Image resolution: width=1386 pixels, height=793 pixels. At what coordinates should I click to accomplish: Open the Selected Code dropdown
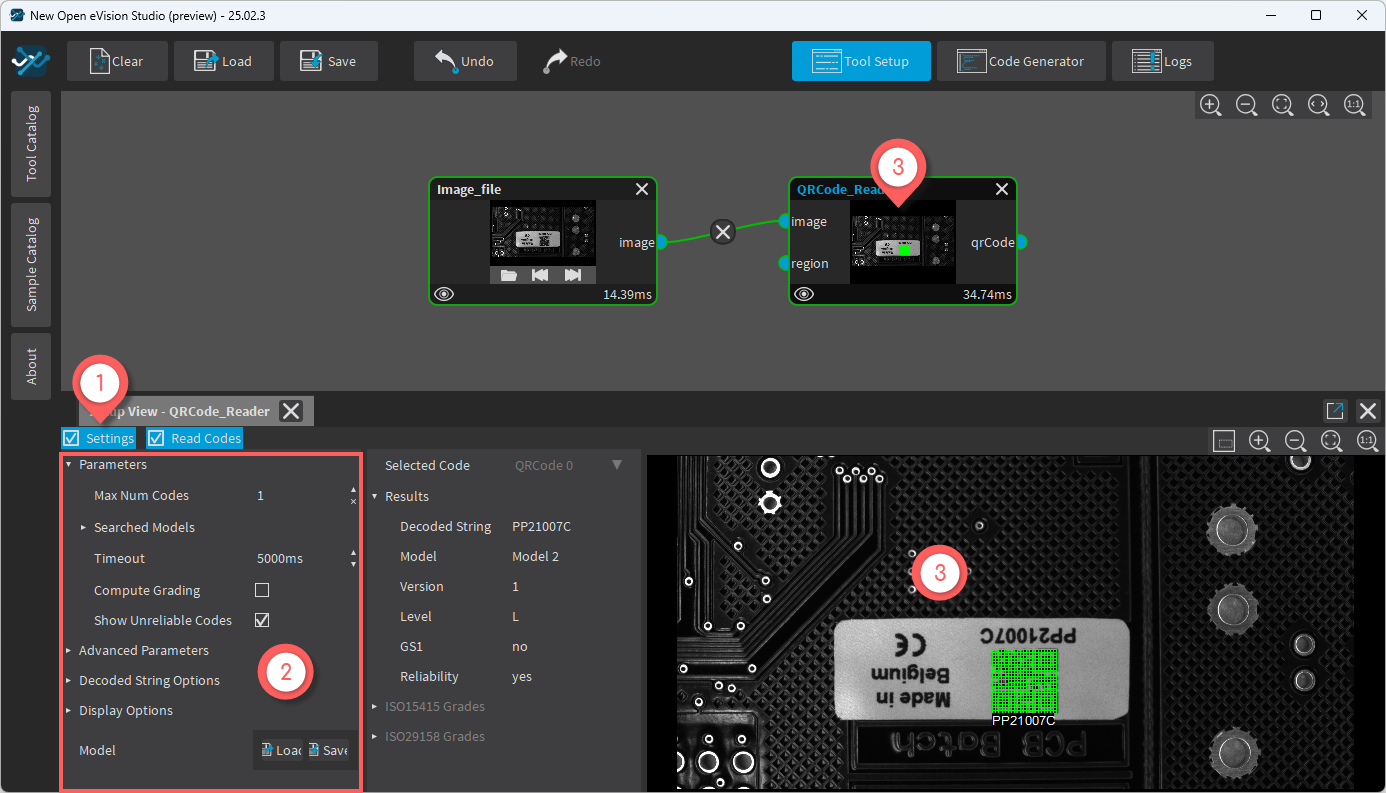pos(568,465)
